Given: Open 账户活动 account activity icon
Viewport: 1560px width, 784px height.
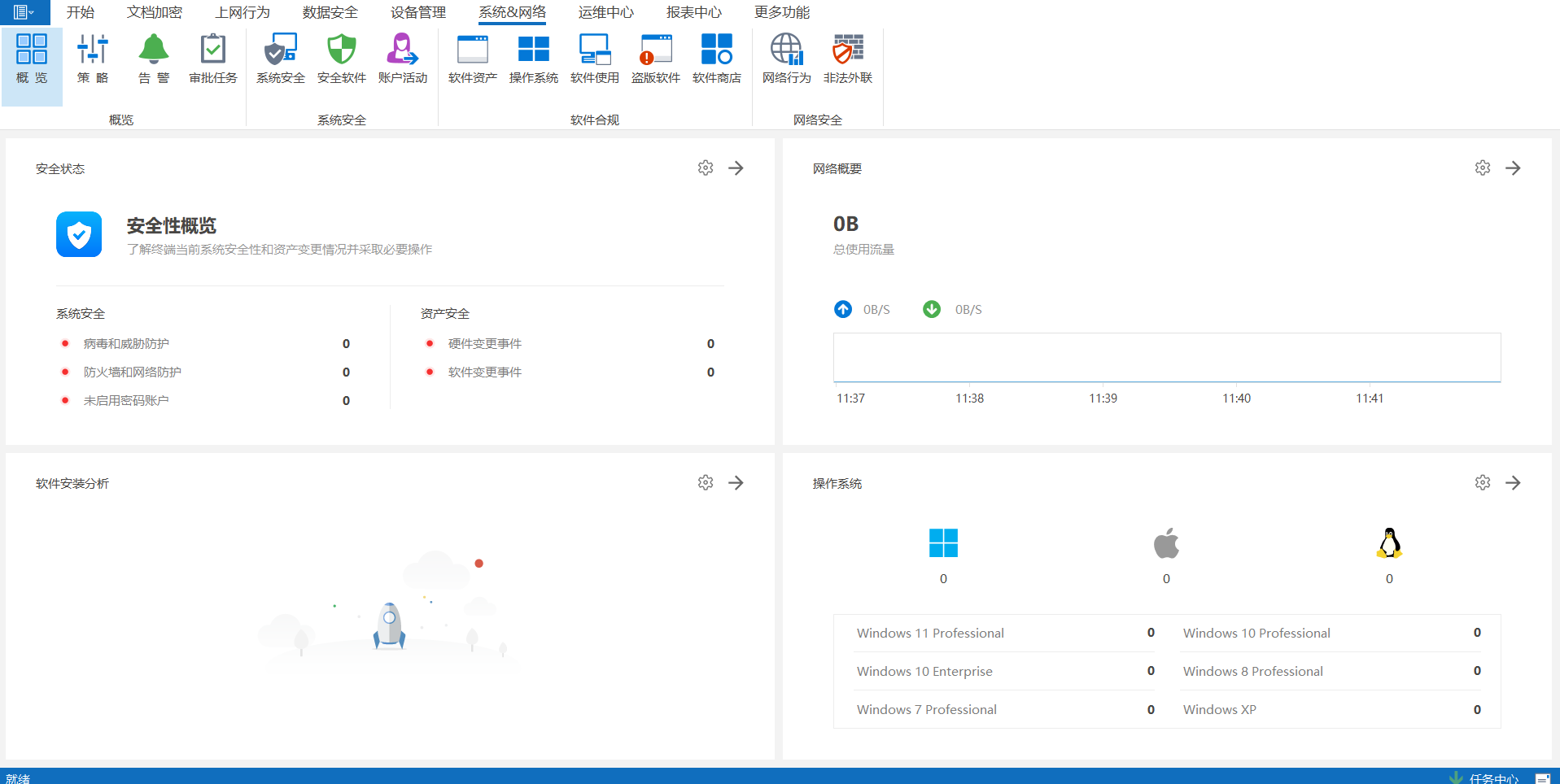Looking at the screenshot, I should tap(402, 59).
